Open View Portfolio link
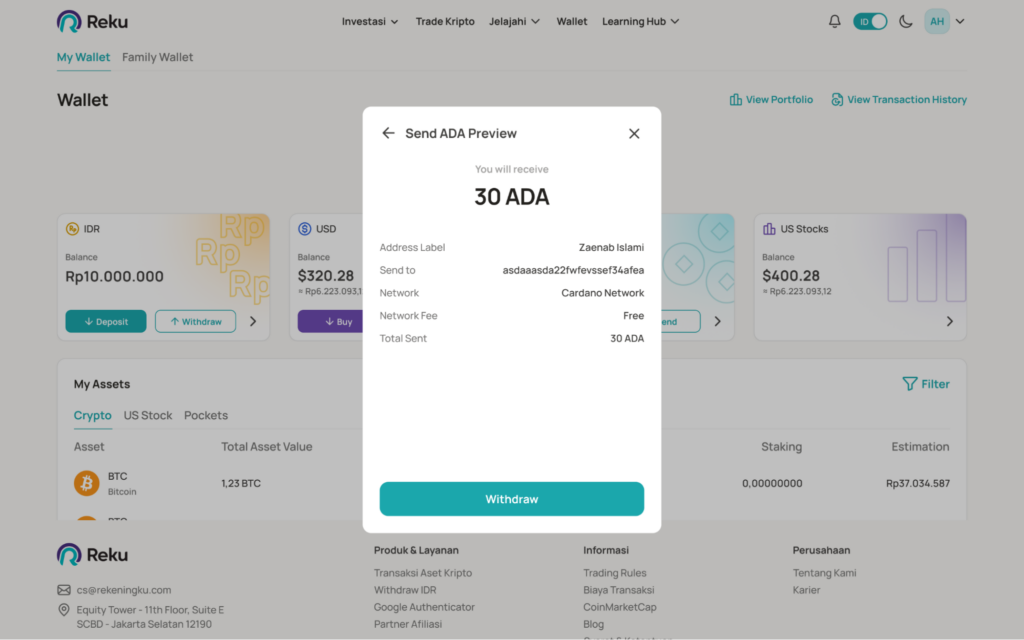 pos(771,100)
